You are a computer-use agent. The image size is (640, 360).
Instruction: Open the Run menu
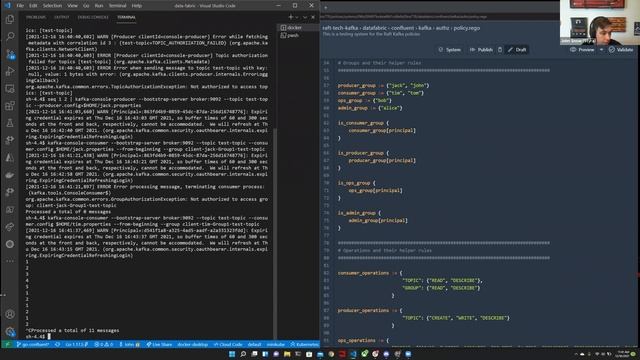click(x=99, y=6)
